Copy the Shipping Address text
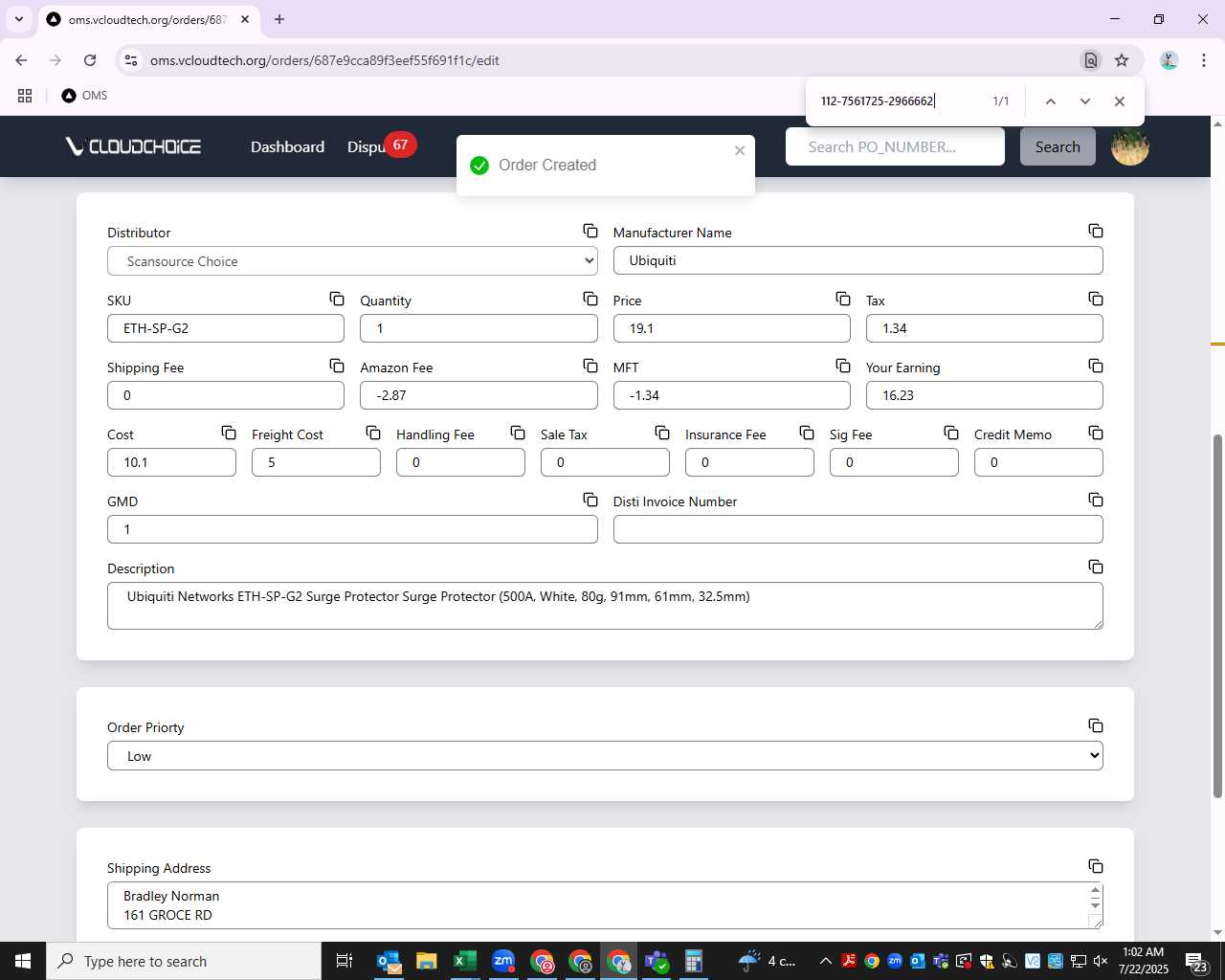The height and width of the screenshot is (980, 1225). tap(1096, 866)
